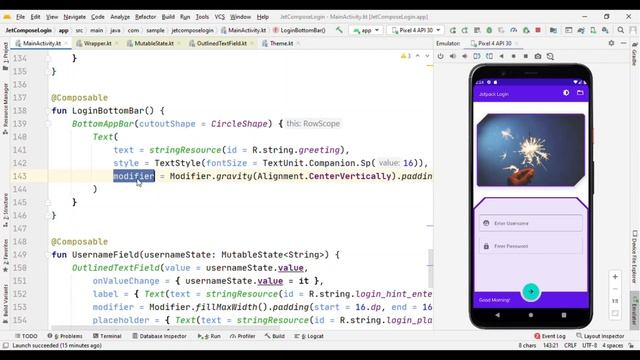This screenshot has height=360, width=640.
Task: Open the Navigate menu
Action: (74, 17)
